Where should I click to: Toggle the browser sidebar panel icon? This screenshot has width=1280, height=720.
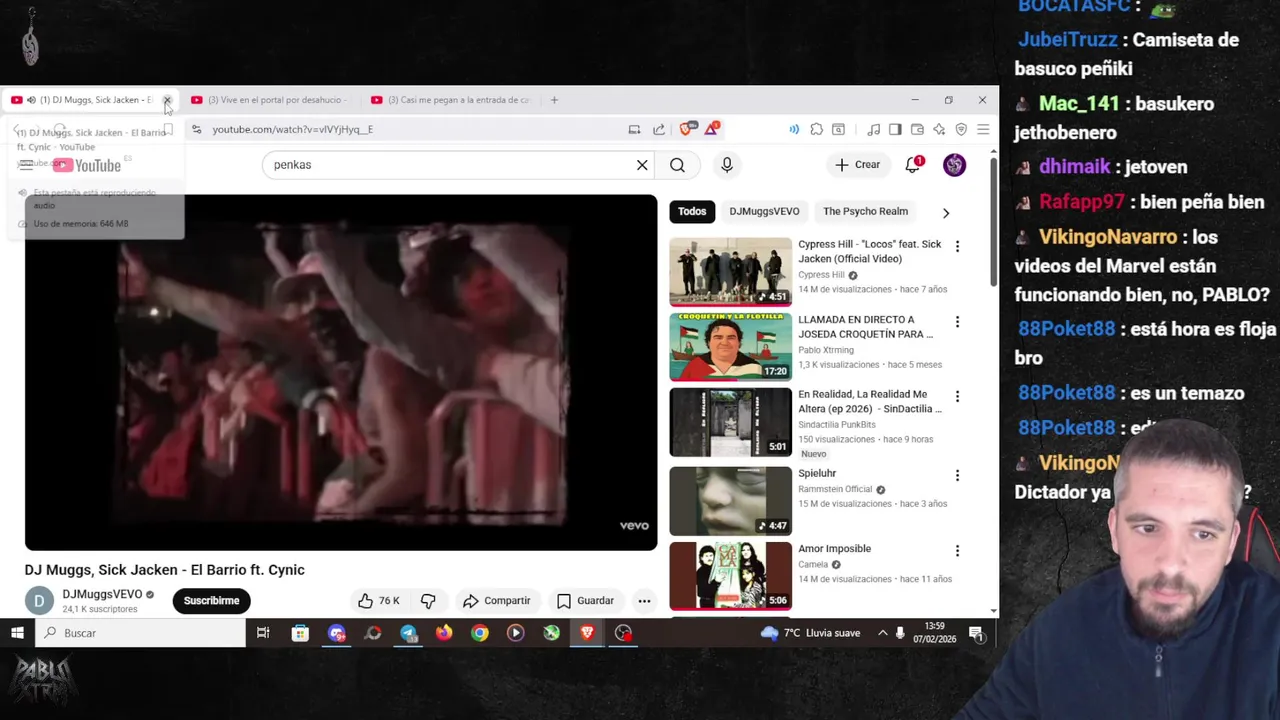[x=895, y=129]
